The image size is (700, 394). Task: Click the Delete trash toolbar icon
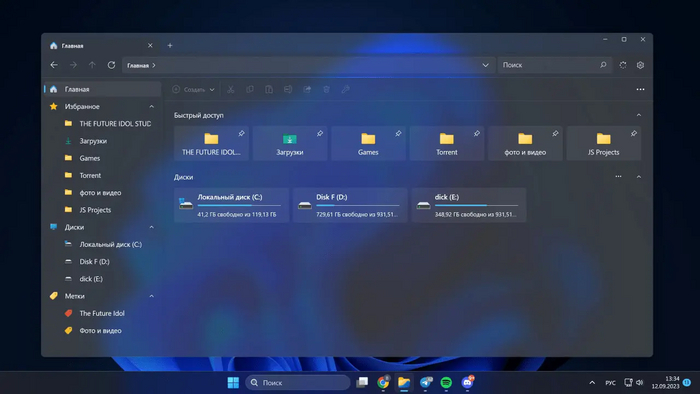click(326, 90)
